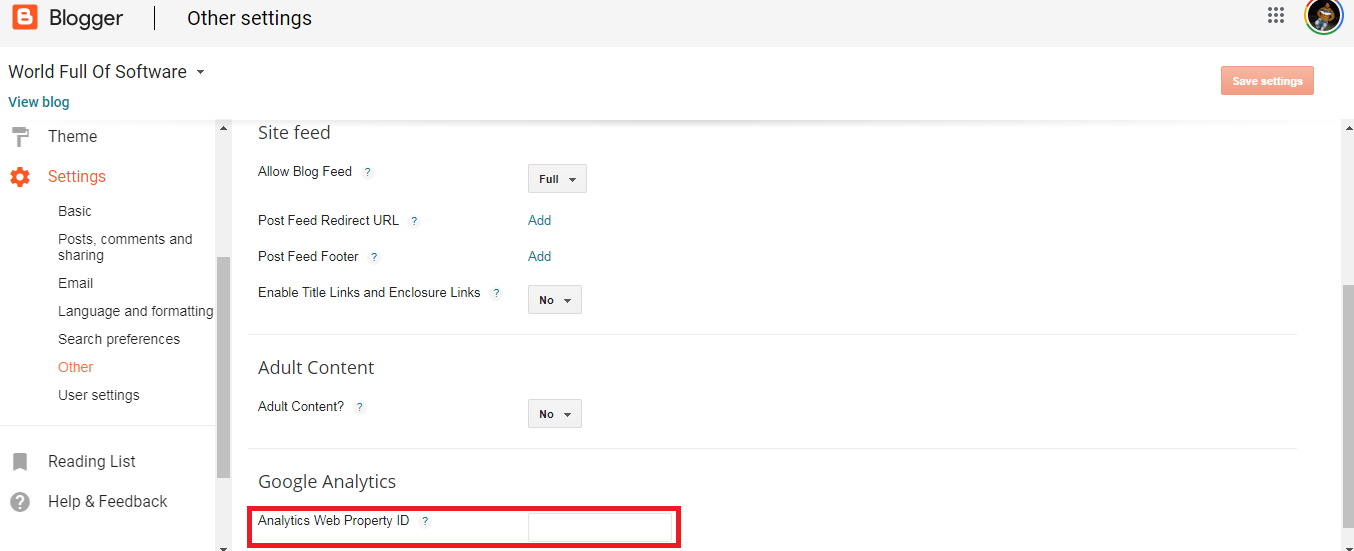The width and height of the screenshot is (1354, 551).
Task: Click the Theme paint roller icon
Action: click(x=20, y=136)
